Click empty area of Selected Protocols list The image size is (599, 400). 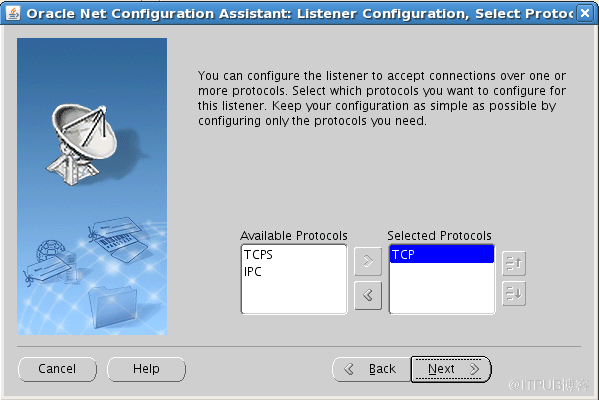click(442, 288)
